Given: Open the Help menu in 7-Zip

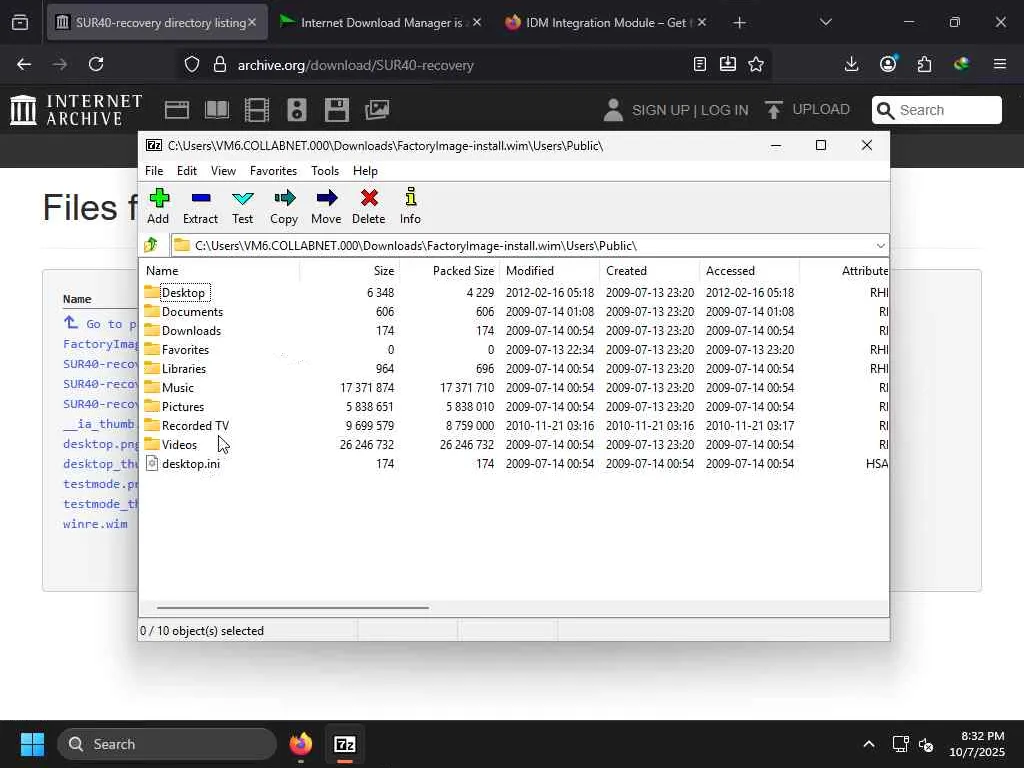Looking at the screenshot, I should (x=365, y=170).
